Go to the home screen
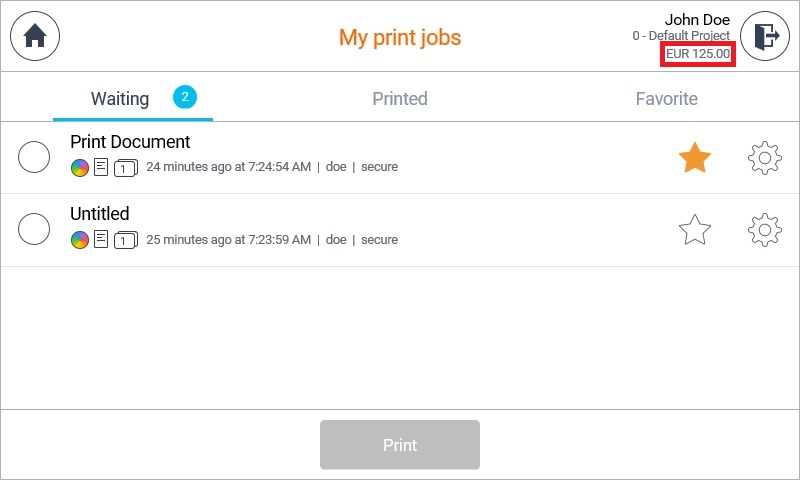The width and height of the screenshot is (800, 480). (35, 37)
